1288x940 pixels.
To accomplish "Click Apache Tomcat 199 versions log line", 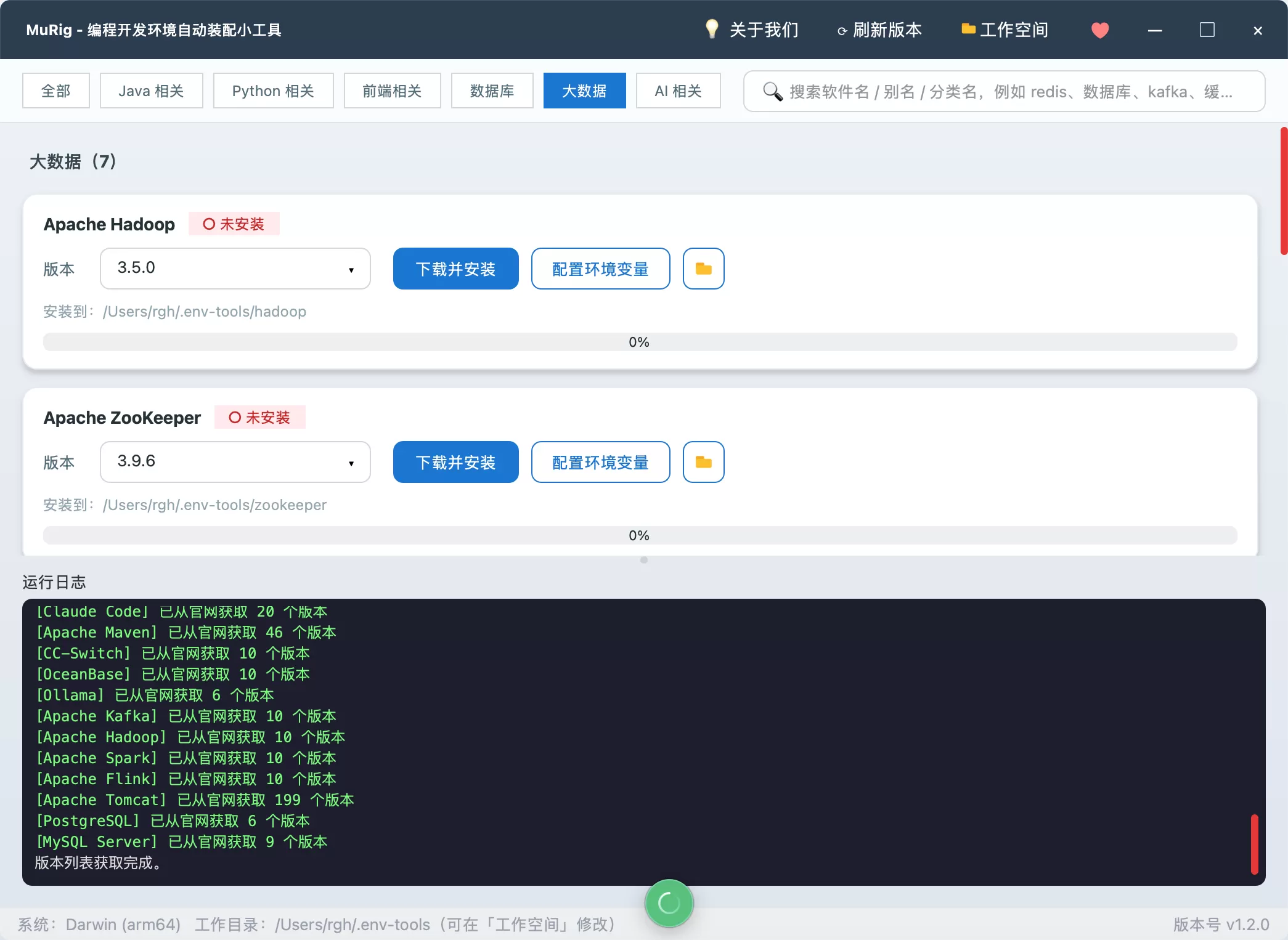I will 195,800.
